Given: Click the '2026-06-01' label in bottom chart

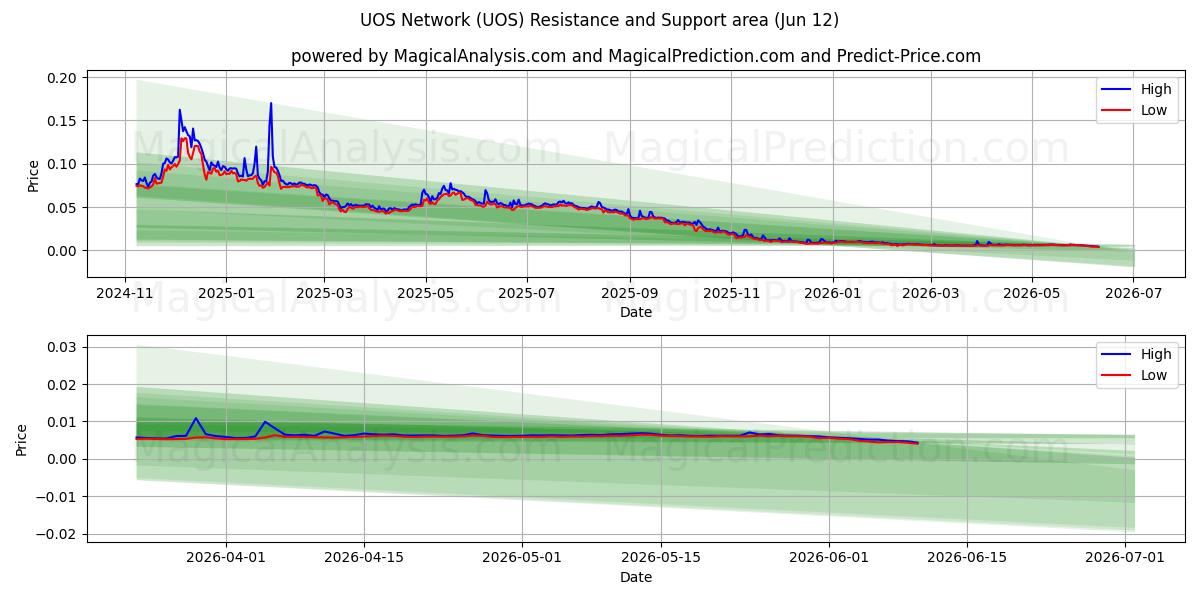Looking at the screenshot, I should 829,559.
